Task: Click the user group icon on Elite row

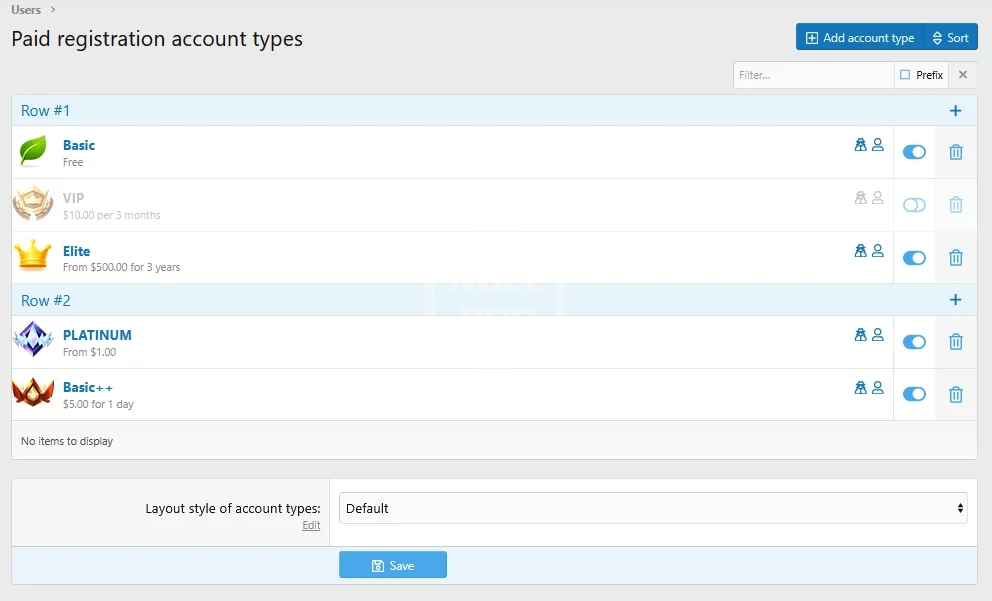Action: [860, 251]
